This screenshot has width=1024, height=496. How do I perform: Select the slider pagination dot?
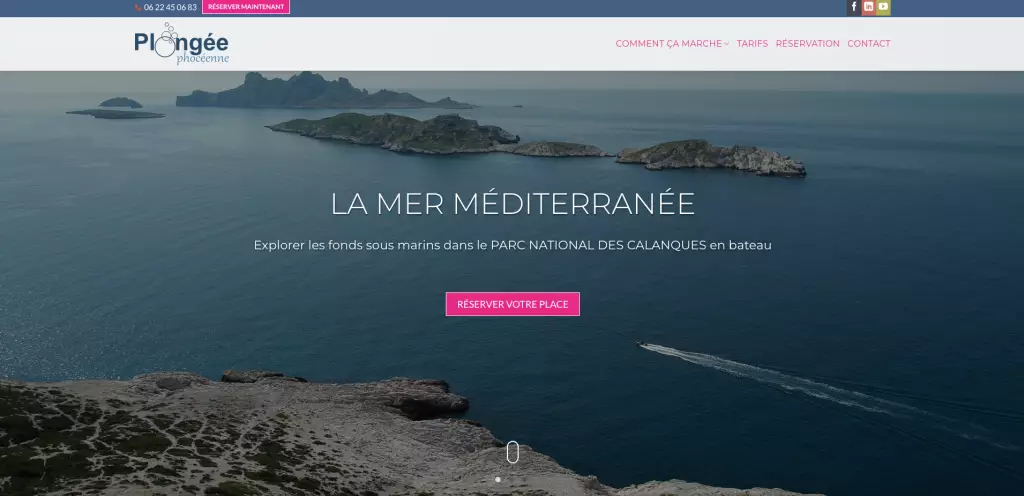click(498, 479)
